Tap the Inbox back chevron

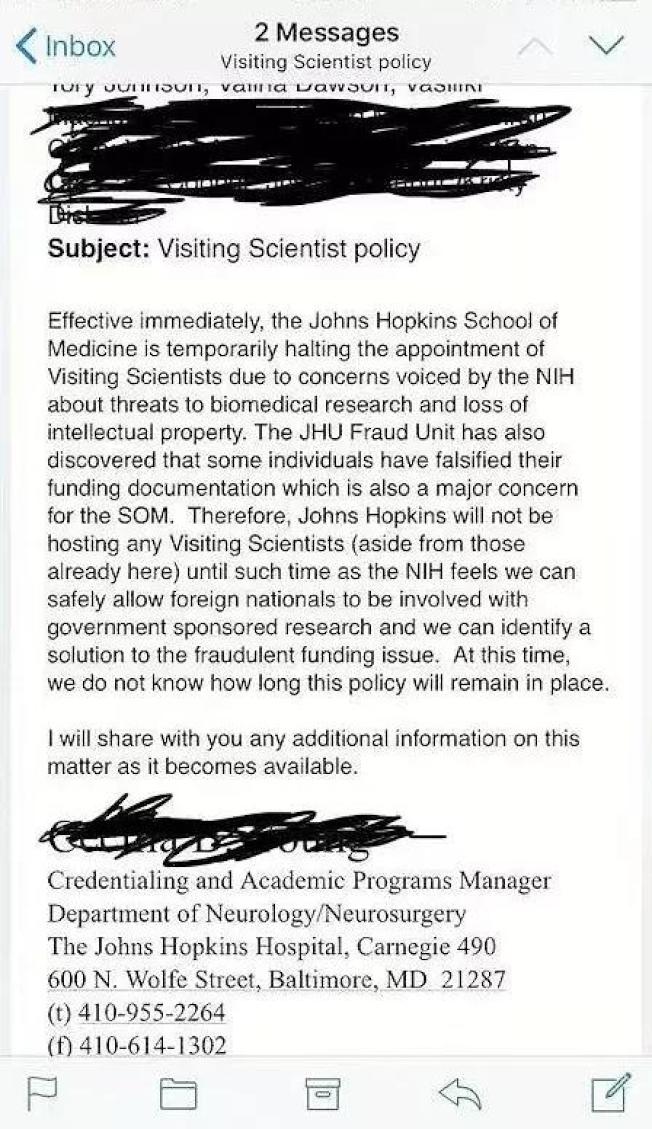pyautogui.click(x=26, y=46)
